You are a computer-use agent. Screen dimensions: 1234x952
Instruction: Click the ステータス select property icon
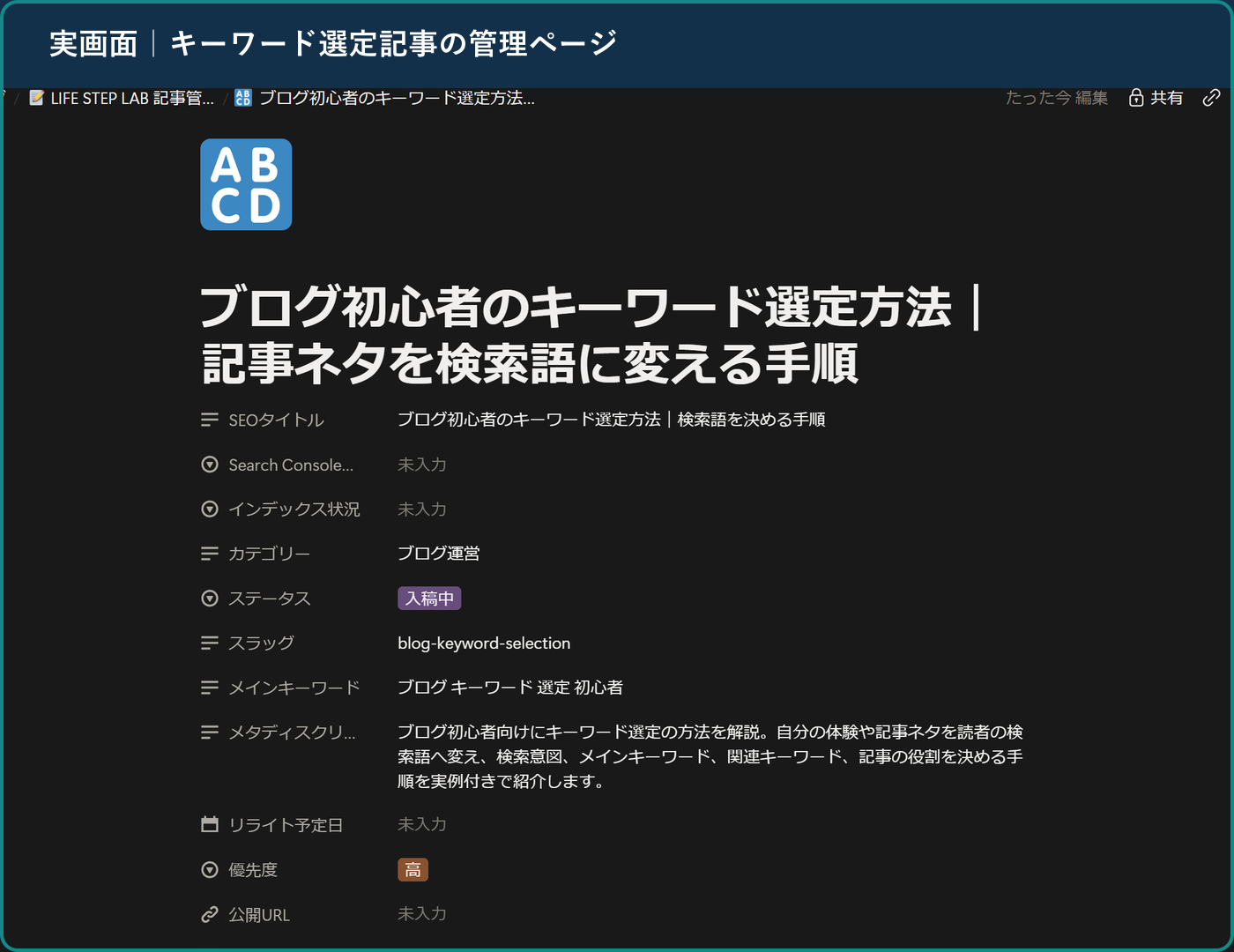210,599
